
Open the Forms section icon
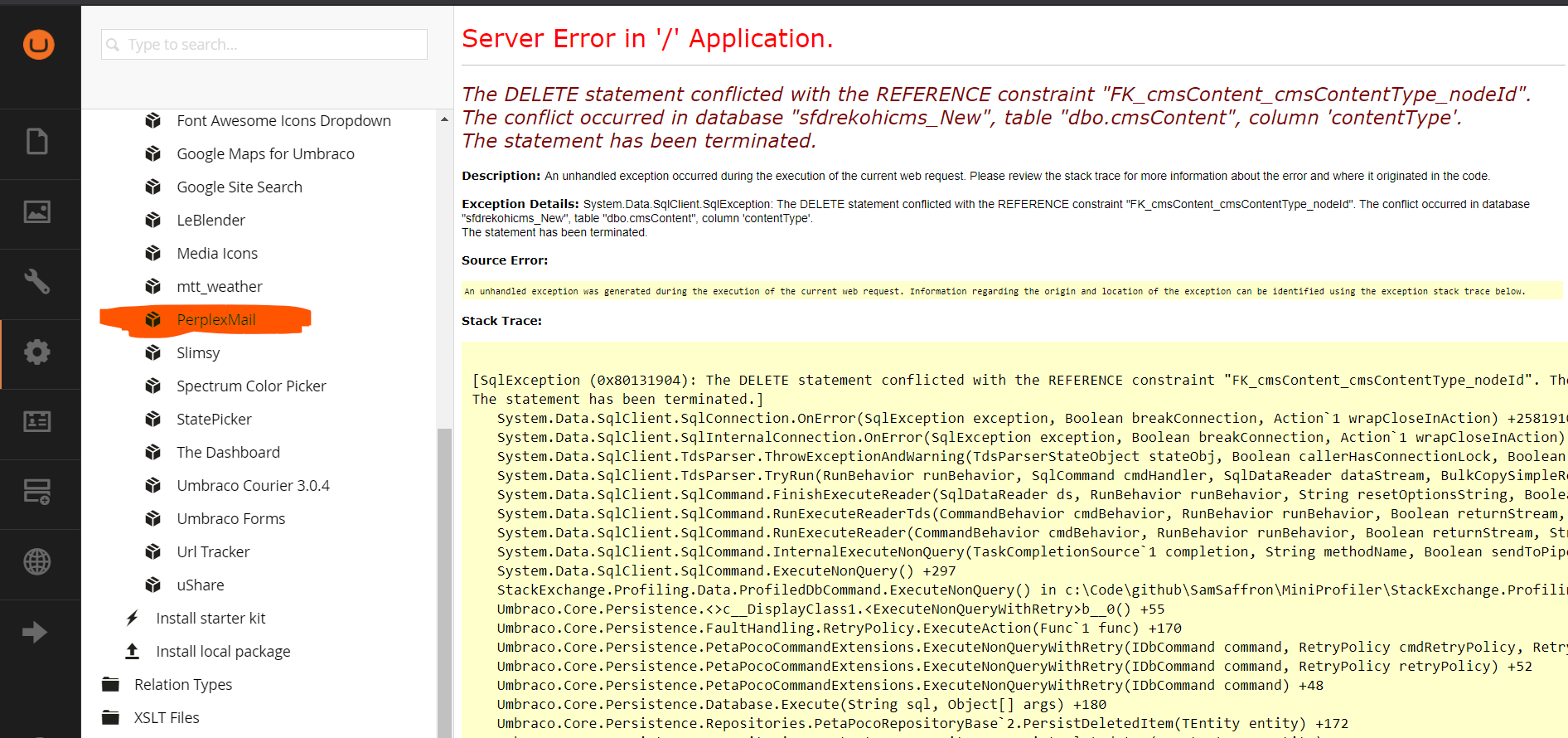[x=36, y=492]
